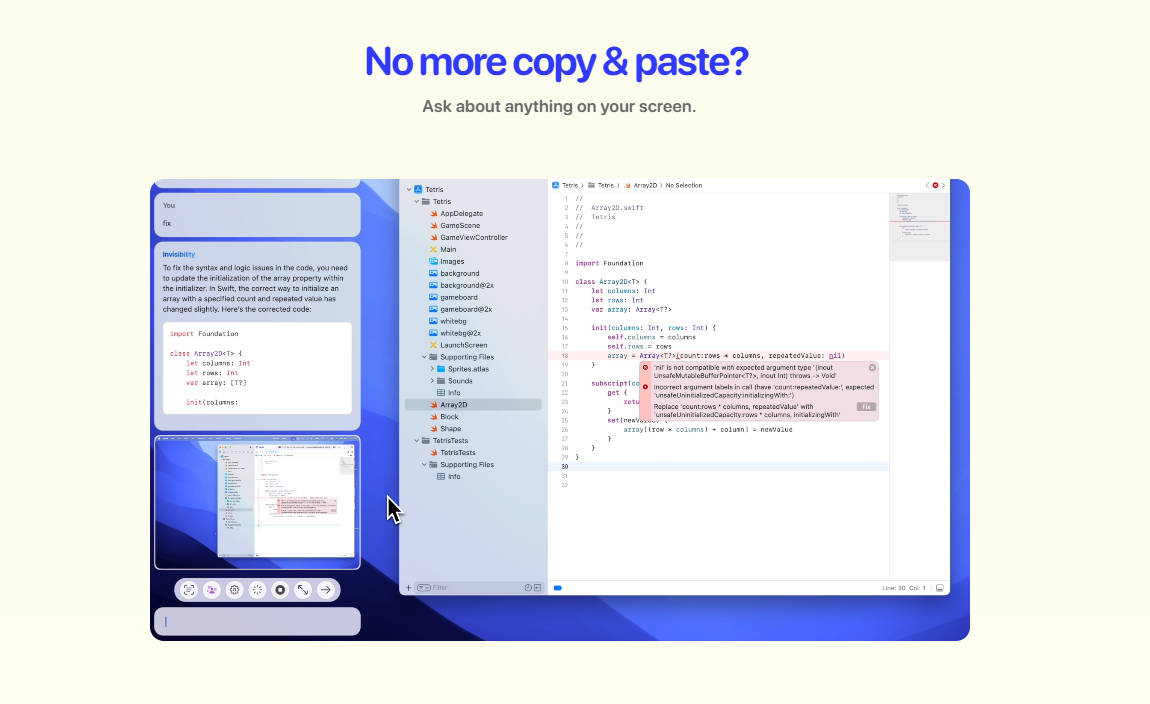Click the stop recording circle icon
The width and height of the screenshot is (1150, 704).
tap(280, 590)
